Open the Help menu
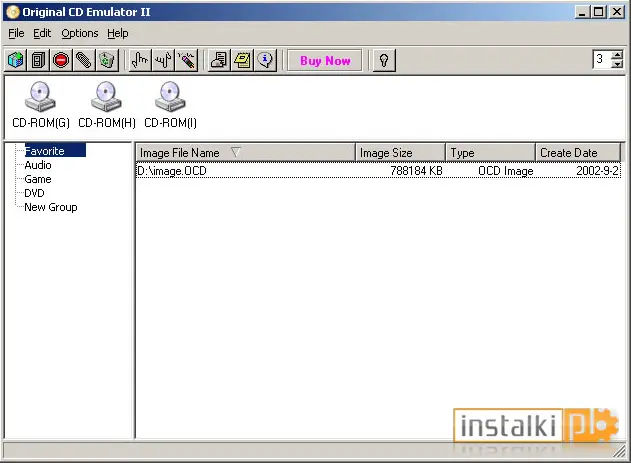The width and height of the screenshot is (631, 463). point(118,33)
